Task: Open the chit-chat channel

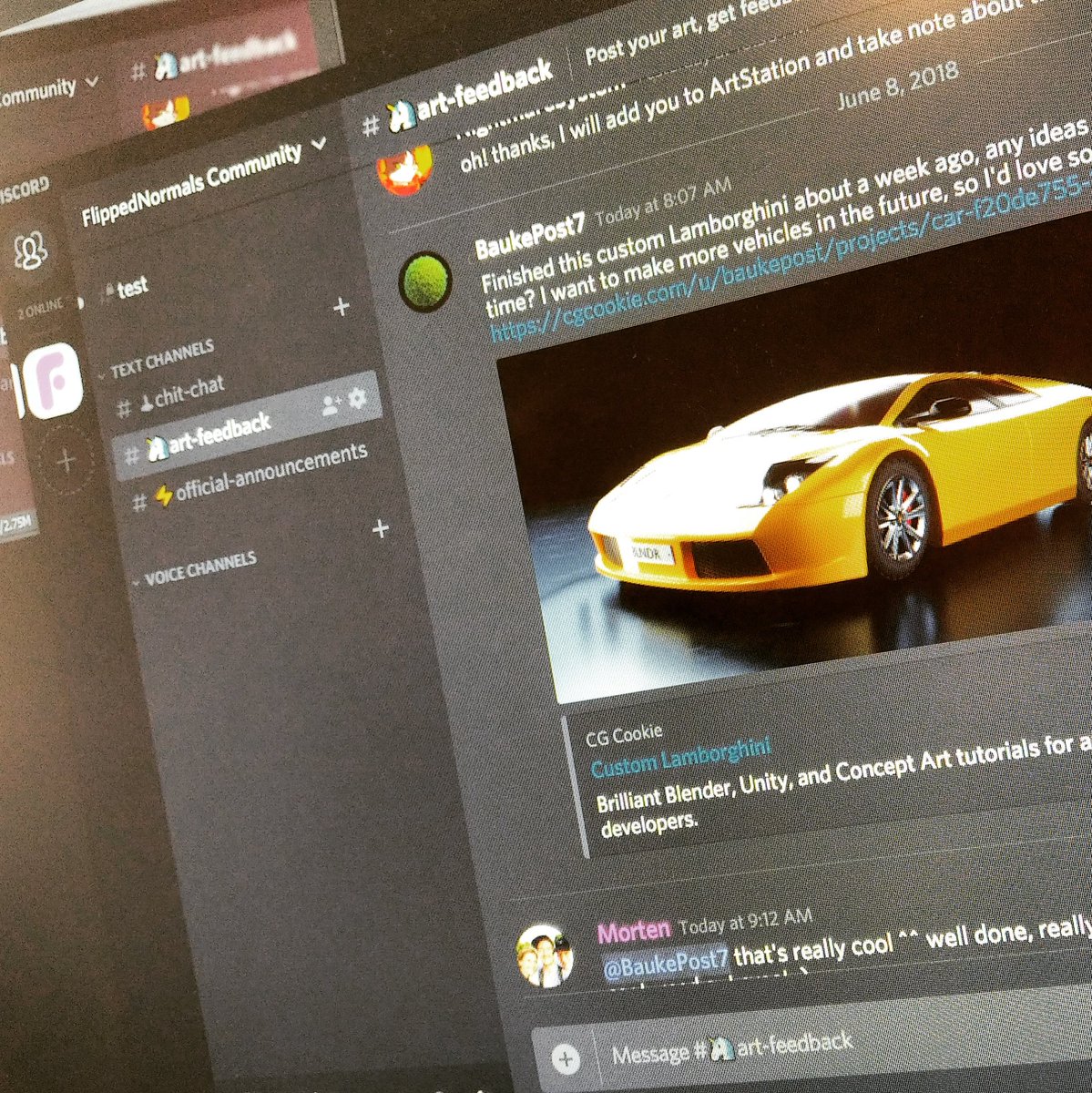Action: [x=171, y=396]
